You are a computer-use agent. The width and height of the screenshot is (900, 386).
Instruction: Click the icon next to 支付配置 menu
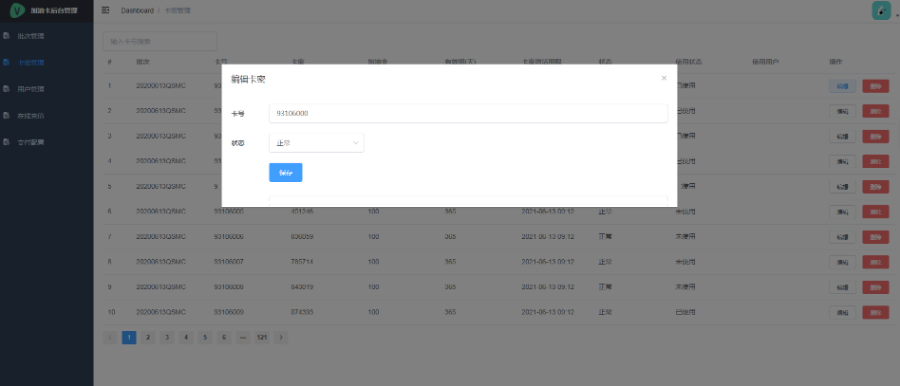(7, 142)
